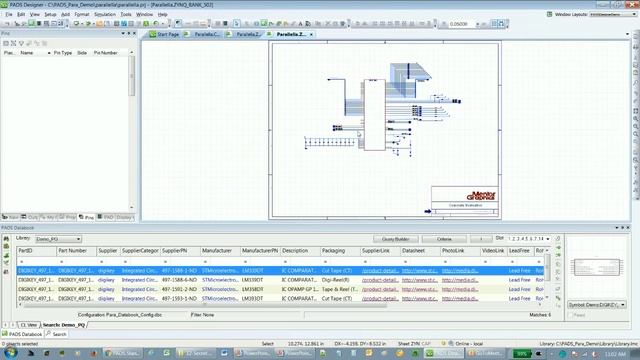
Task: Open the PADS Databook panel options arrow
Action: pyautogui.click(x=617, y=228)
